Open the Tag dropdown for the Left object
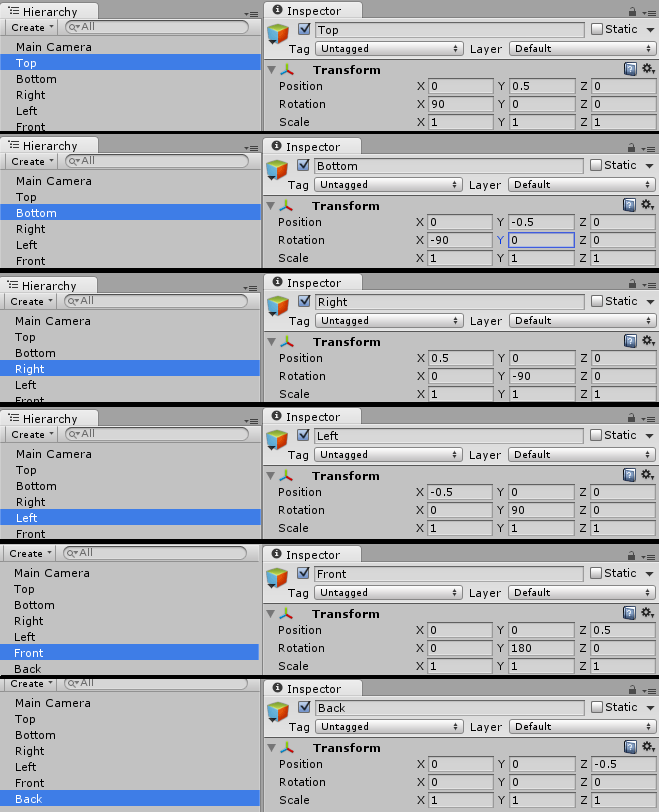 pos(388,455)
